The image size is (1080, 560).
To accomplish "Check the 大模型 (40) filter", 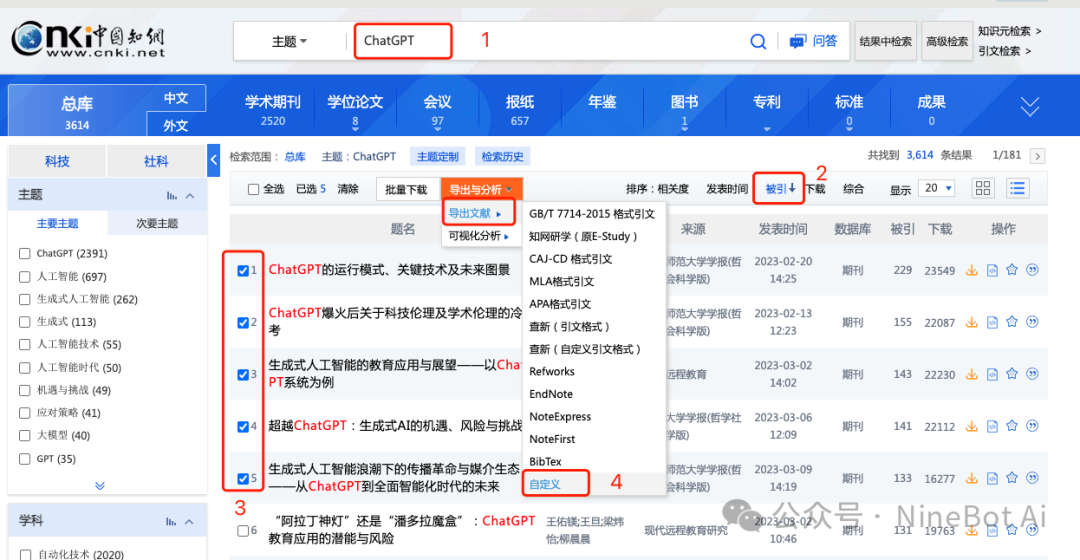I will pyautogui.click(x=25, y=435).
